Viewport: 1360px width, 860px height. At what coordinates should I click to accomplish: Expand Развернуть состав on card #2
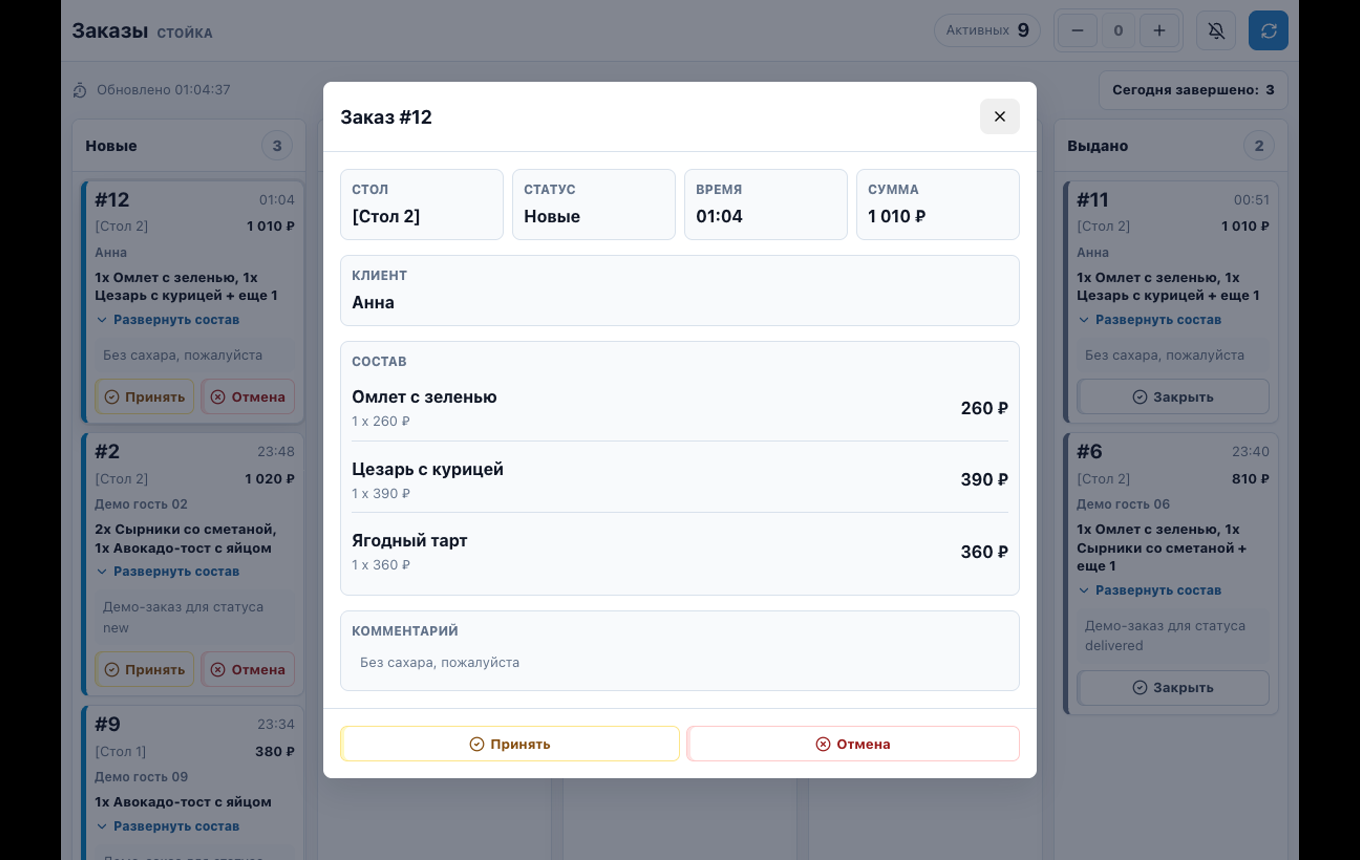tap(168, 572)
